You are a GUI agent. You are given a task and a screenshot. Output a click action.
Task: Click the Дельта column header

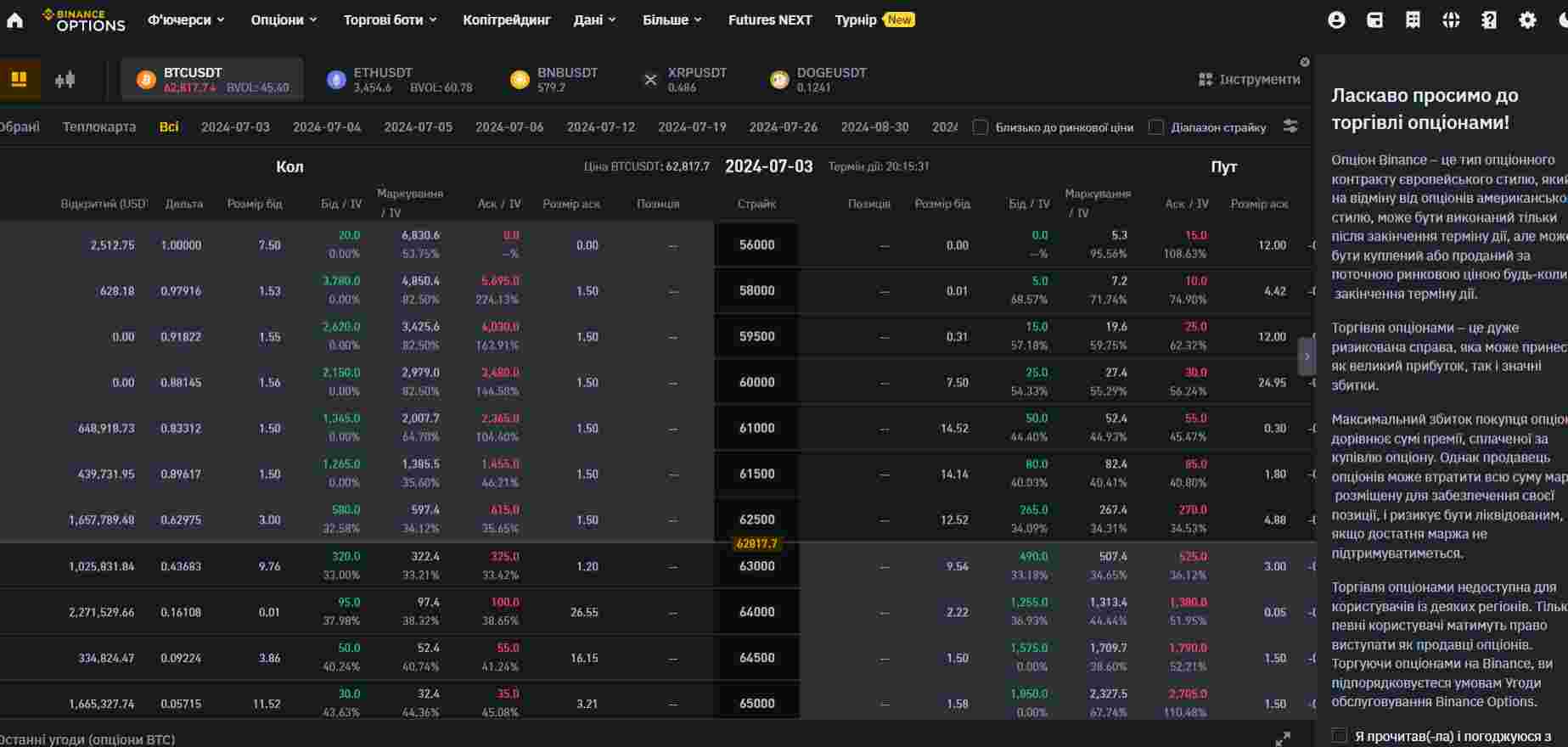click(184, 204)
